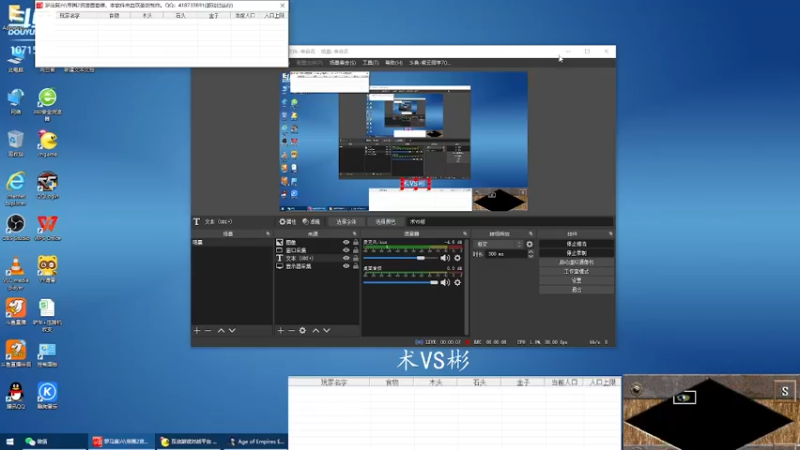Toggle visibility of Image source
Screen dimensions: 800x450
point(346,242)
